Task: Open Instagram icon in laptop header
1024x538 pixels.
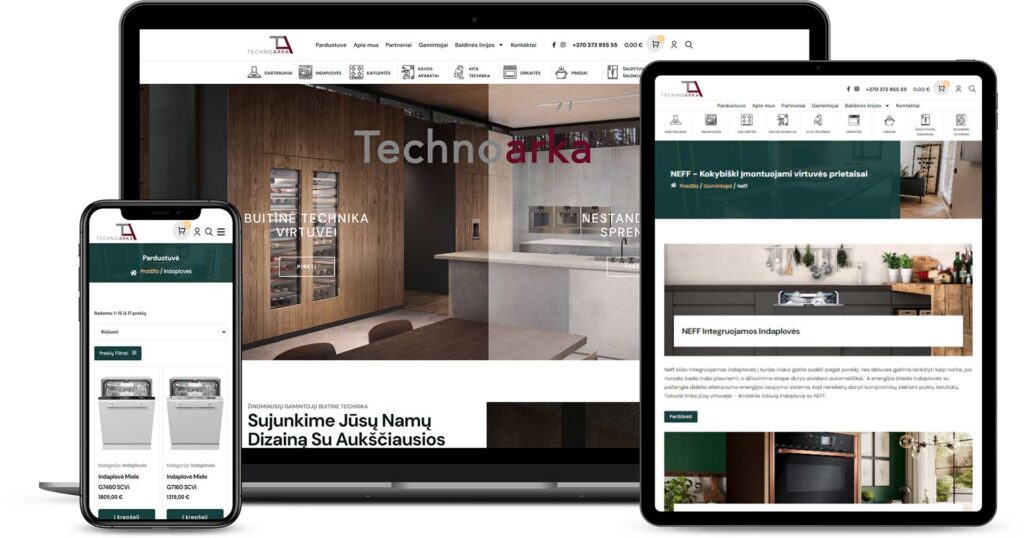Action: click(563, 45)
